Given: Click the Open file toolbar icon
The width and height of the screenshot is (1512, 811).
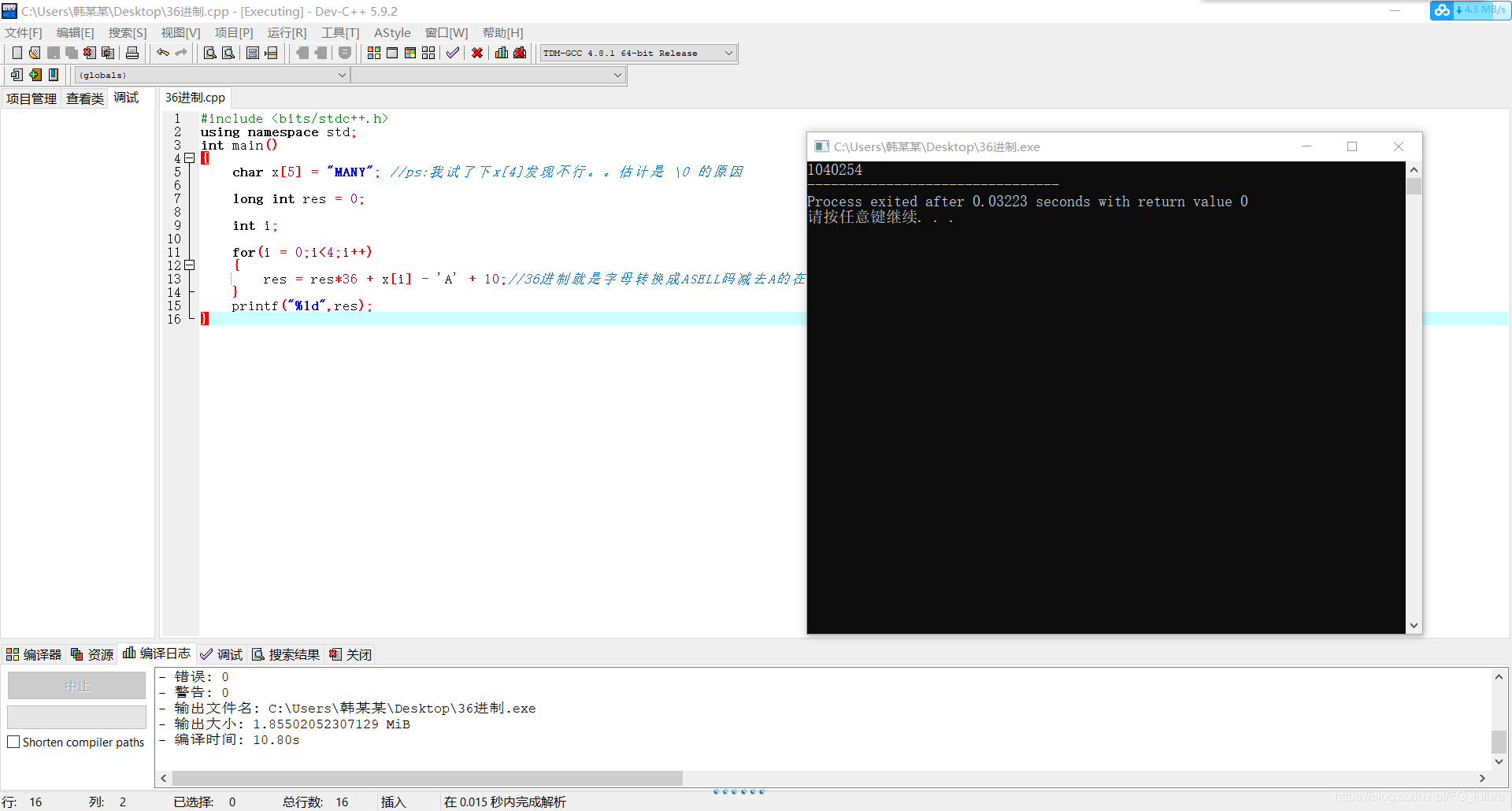Looking at the screenshot, I should tap(35, 53).
